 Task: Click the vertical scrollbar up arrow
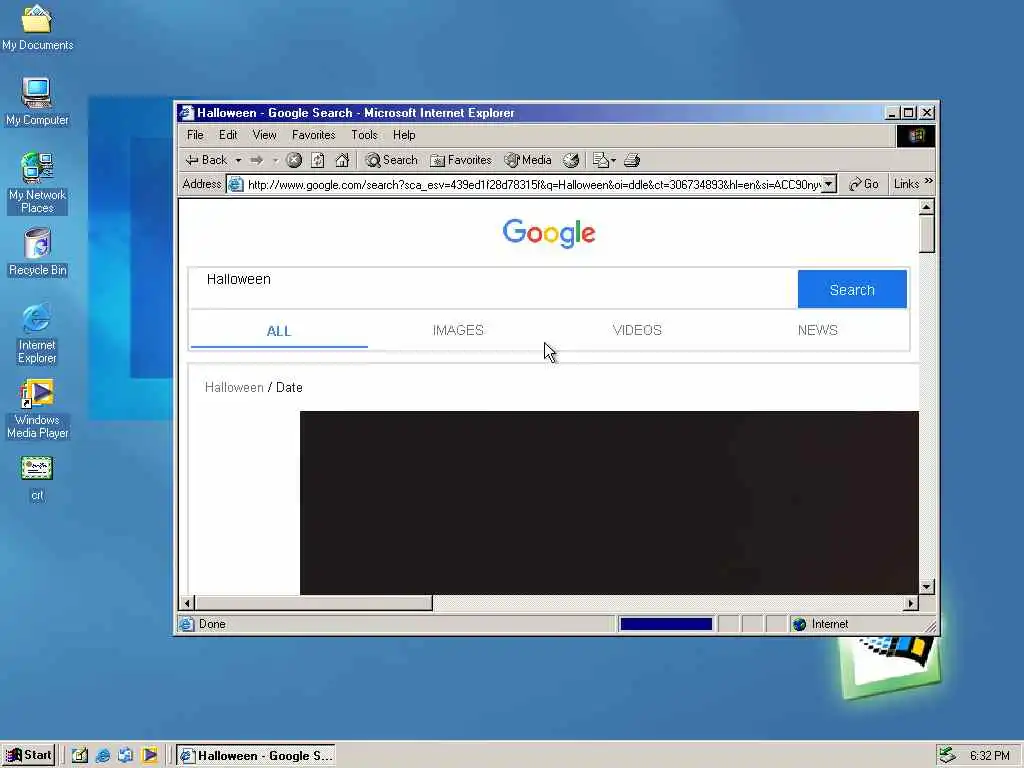(x=926, y=208)
